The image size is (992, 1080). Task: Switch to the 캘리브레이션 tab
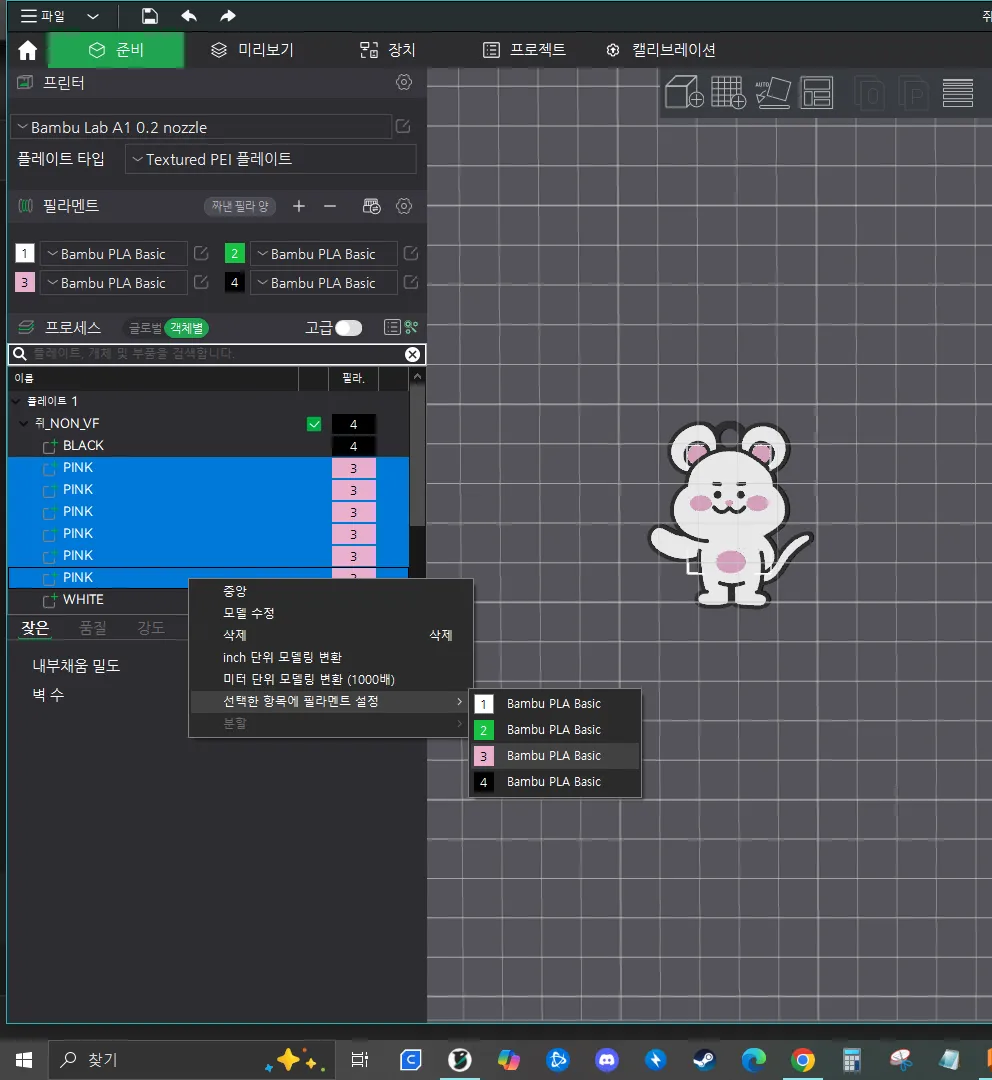point(661,50)
